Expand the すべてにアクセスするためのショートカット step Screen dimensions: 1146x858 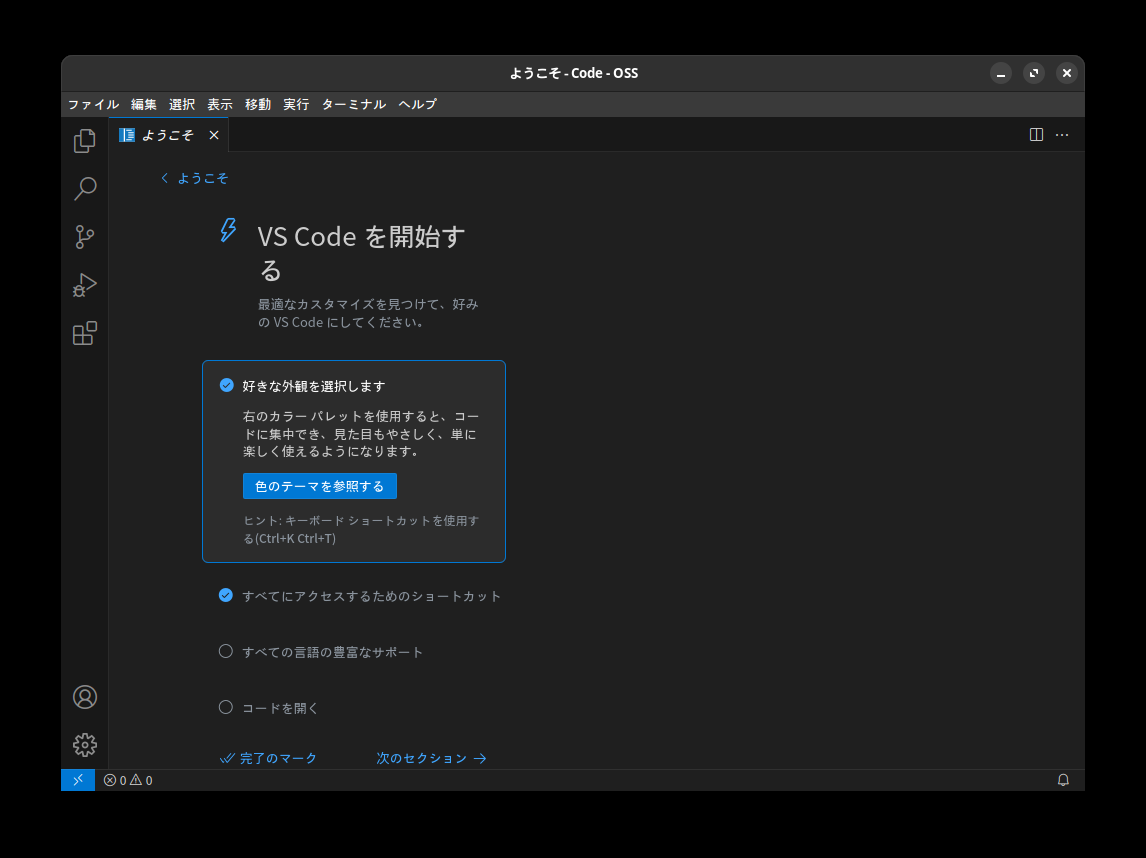click(371, 596)
